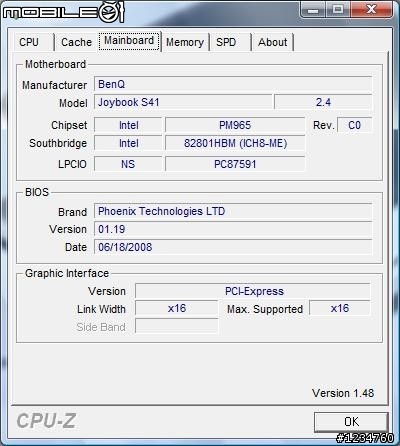Screen dimensions: 400x446
Task: Click the OK button
Action: coord(351,422)
